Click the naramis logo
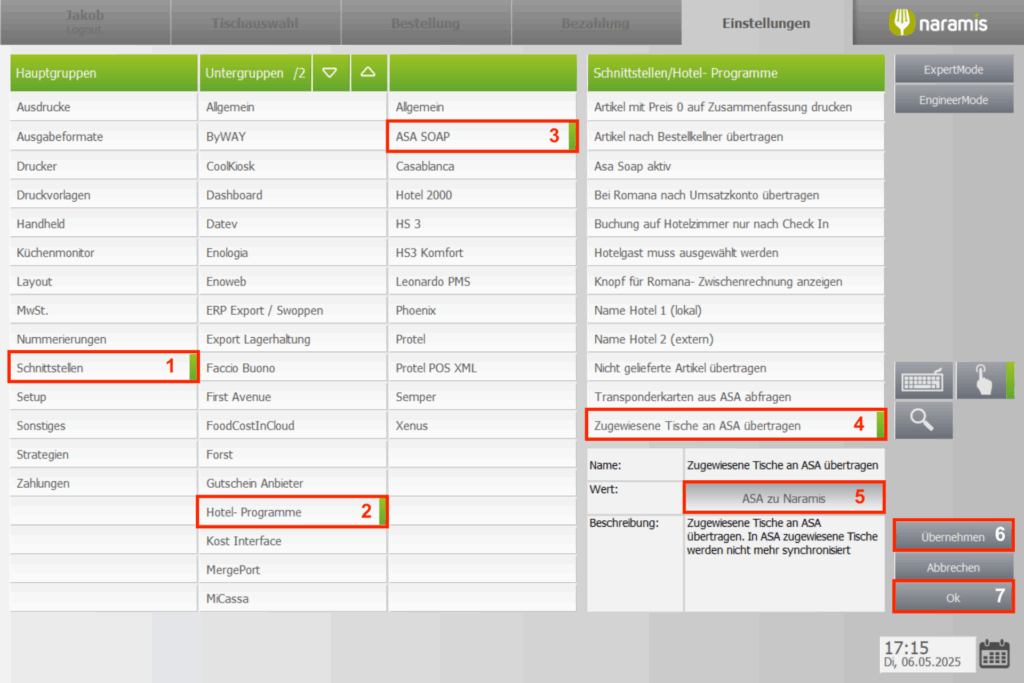 (x=938, y=23)
